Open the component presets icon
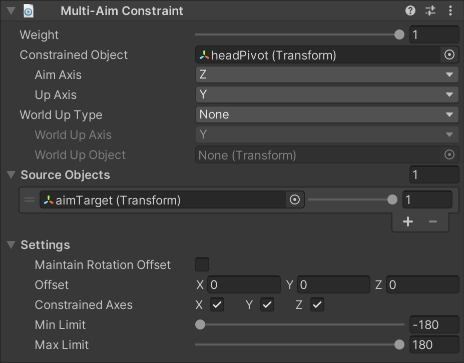Screen dimensions: 464x363 click(x=430, y=11)
